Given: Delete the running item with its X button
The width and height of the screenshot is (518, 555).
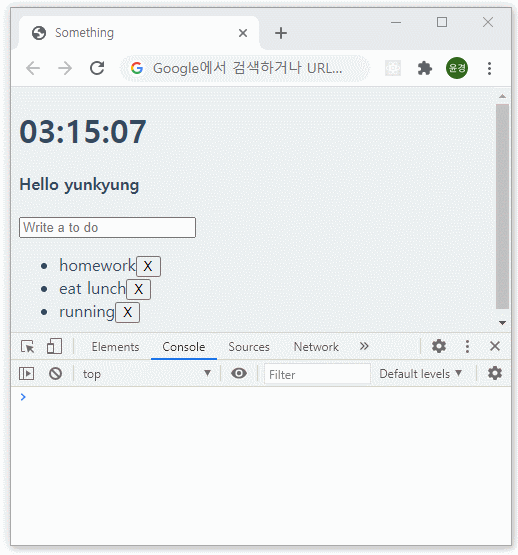Looking at the screenshot, I should tap(127, 313).
